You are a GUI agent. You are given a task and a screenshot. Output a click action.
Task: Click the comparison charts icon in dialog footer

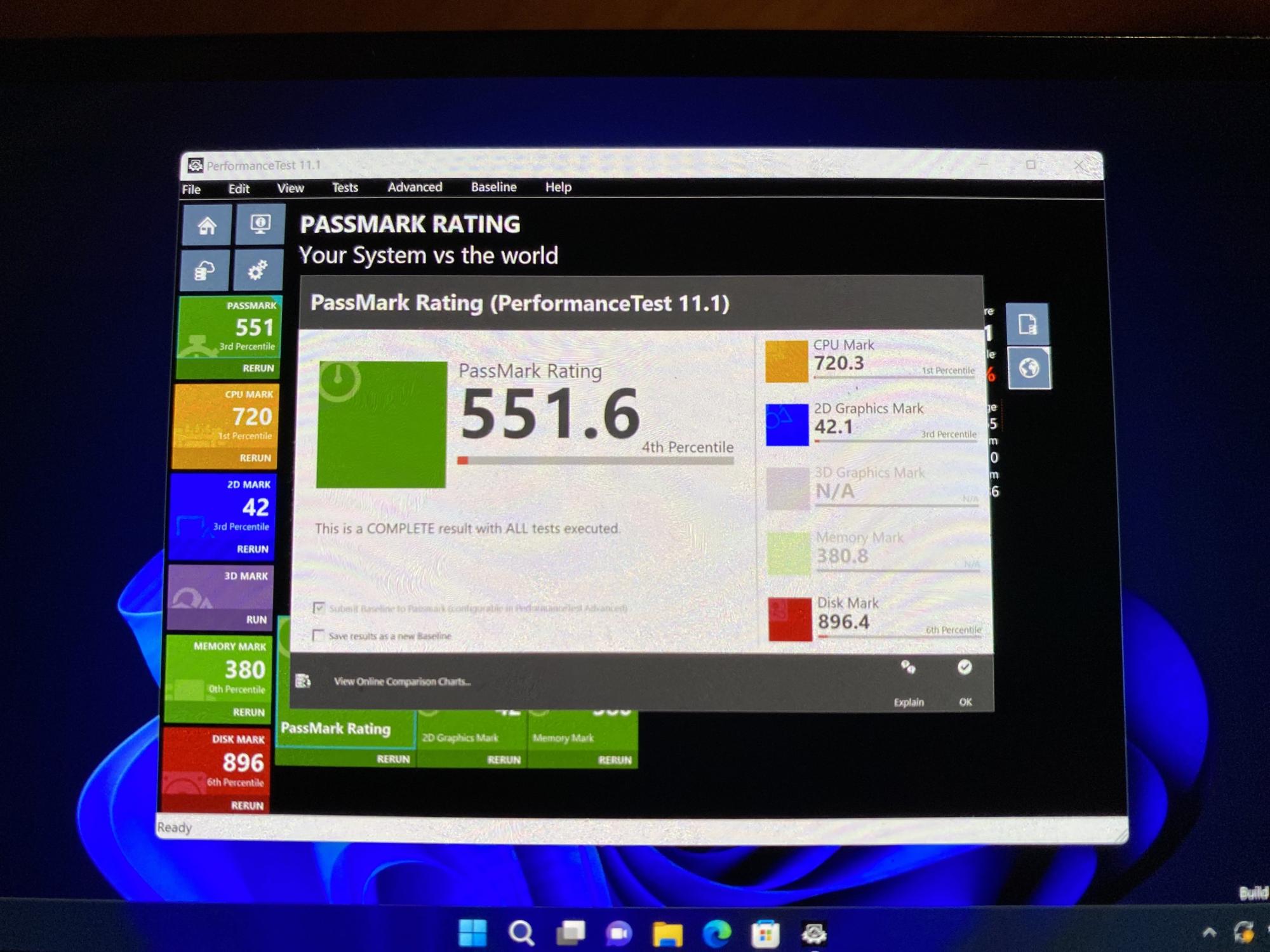click(x=303, y=681)
